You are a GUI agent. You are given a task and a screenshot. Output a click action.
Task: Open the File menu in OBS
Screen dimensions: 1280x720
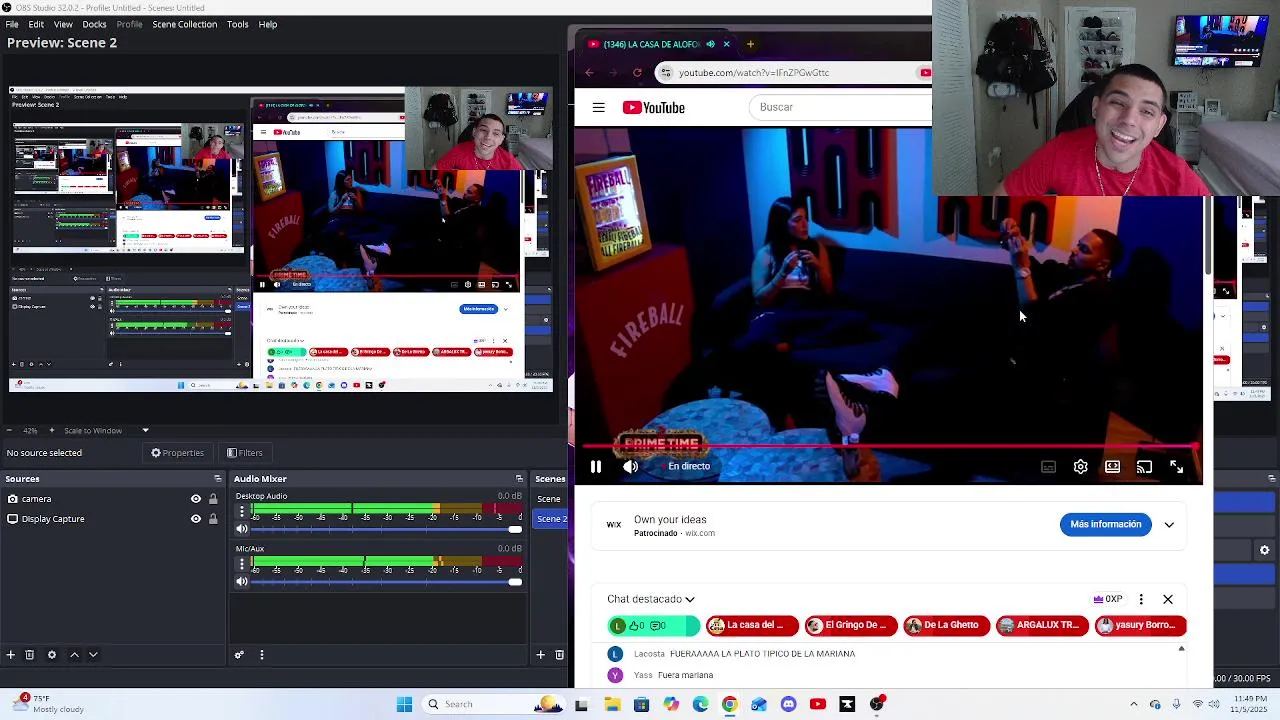(14, 24)
